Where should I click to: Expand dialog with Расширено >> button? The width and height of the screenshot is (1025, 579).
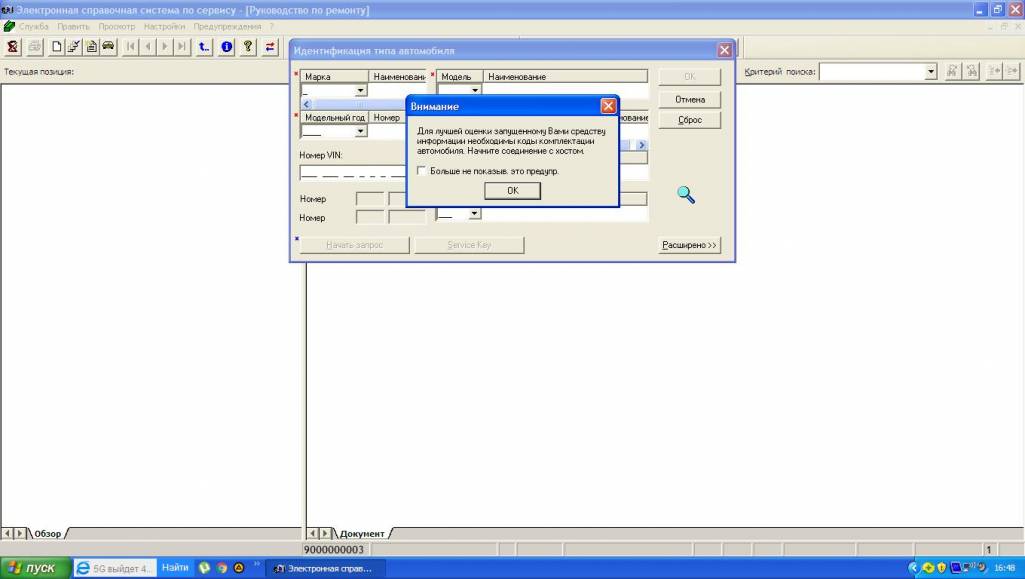(689, 245)
